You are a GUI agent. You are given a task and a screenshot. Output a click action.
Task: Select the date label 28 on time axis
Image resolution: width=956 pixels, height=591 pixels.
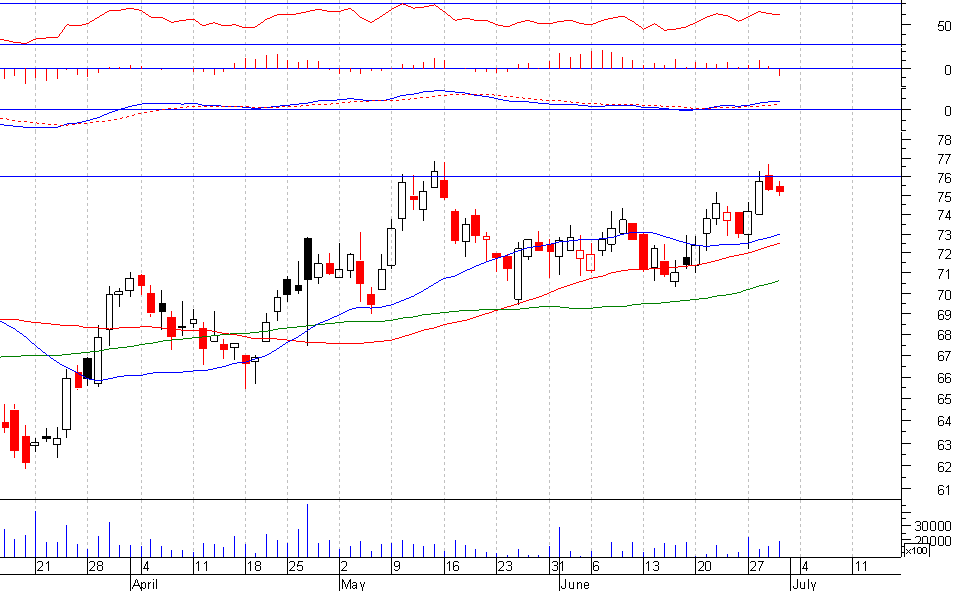(x=96, y=567)
